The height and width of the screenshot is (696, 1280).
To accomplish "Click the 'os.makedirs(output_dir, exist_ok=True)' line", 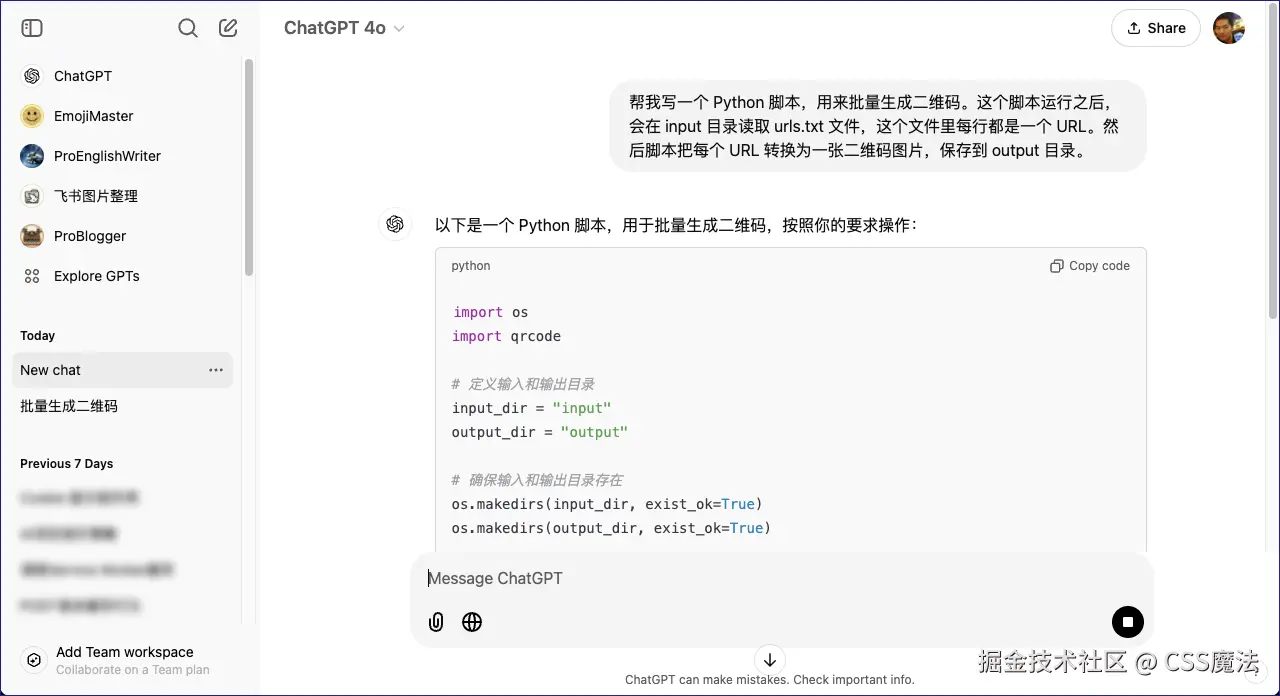I will [611, 528].
